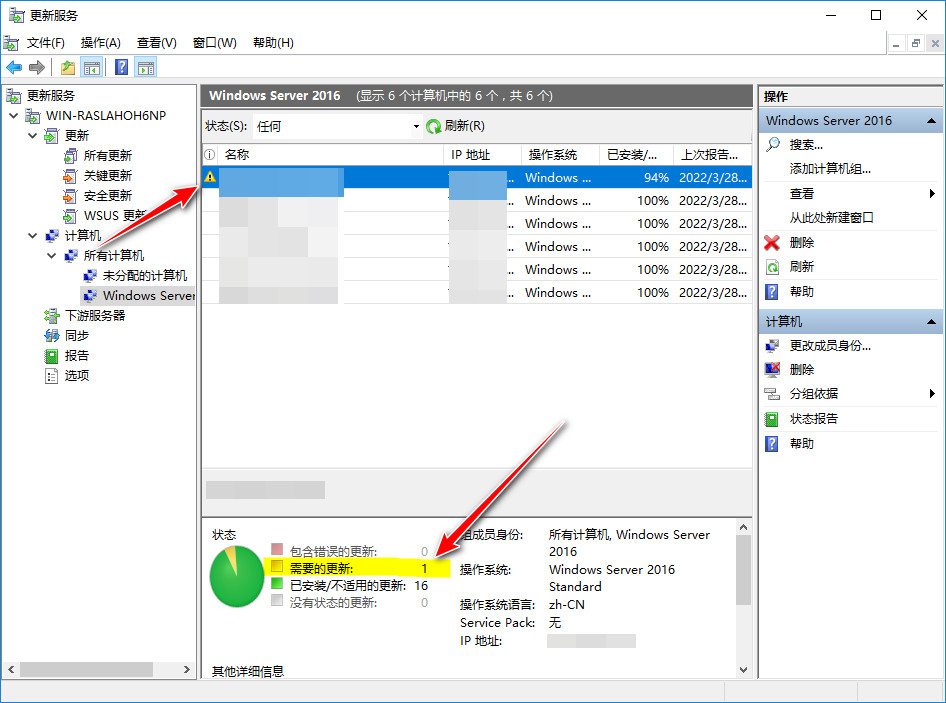Click details pane vertical scrollbar down arrow
The image size is (946, 703).
coord(743,670)
